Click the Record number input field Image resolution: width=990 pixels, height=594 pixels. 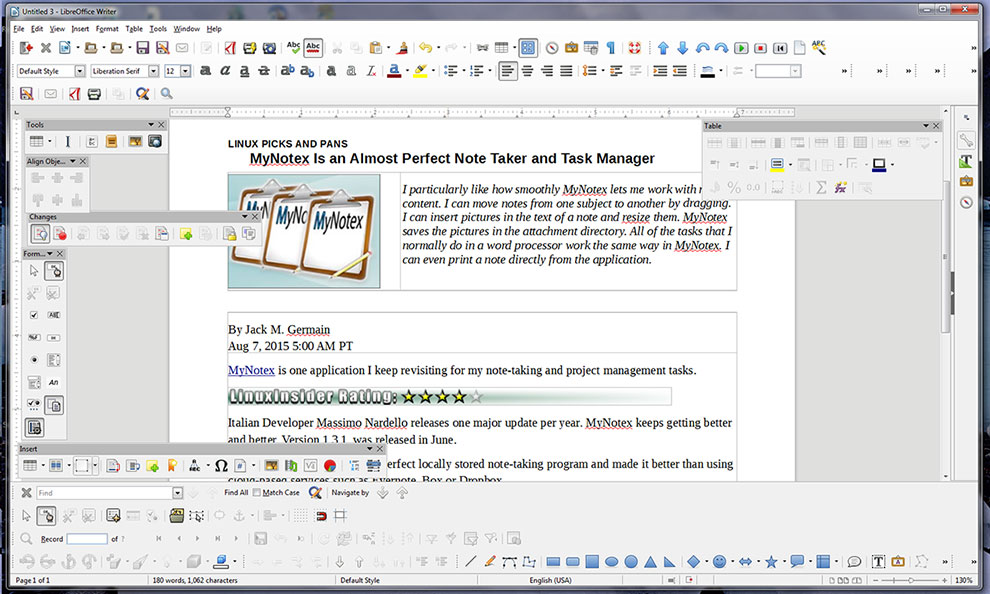click(x=87, y=539)
